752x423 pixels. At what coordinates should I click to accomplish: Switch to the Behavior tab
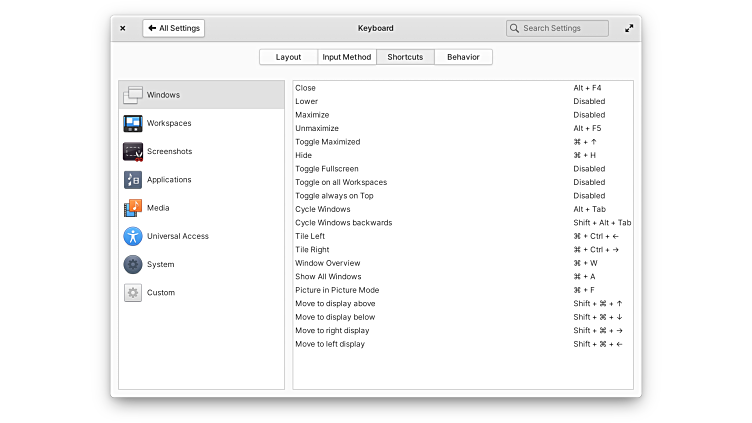pyautogui.click(x=463, y=57)
